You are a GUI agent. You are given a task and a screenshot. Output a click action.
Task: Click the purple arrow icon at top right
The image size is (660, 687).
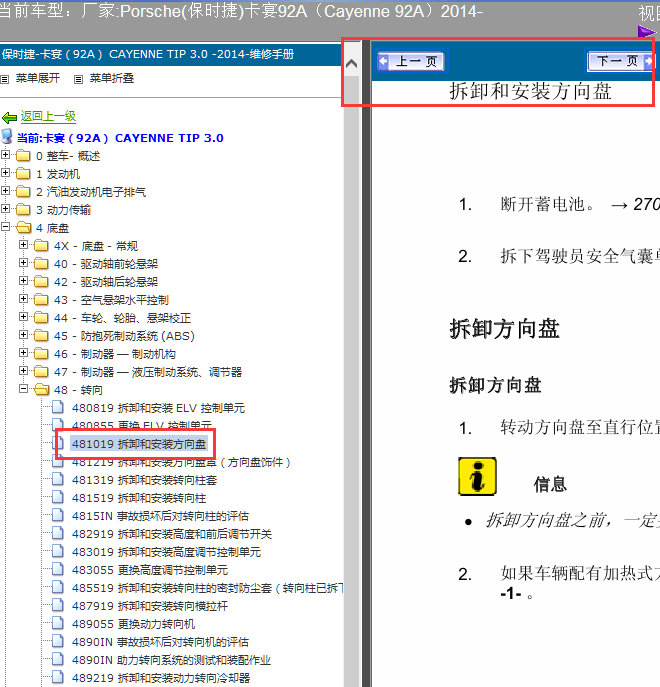point(647,31)
